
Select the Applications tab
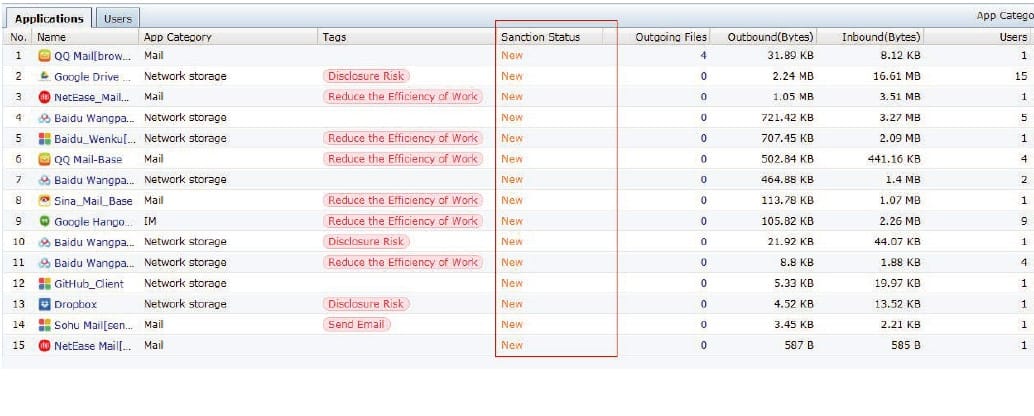coord(50,19)
